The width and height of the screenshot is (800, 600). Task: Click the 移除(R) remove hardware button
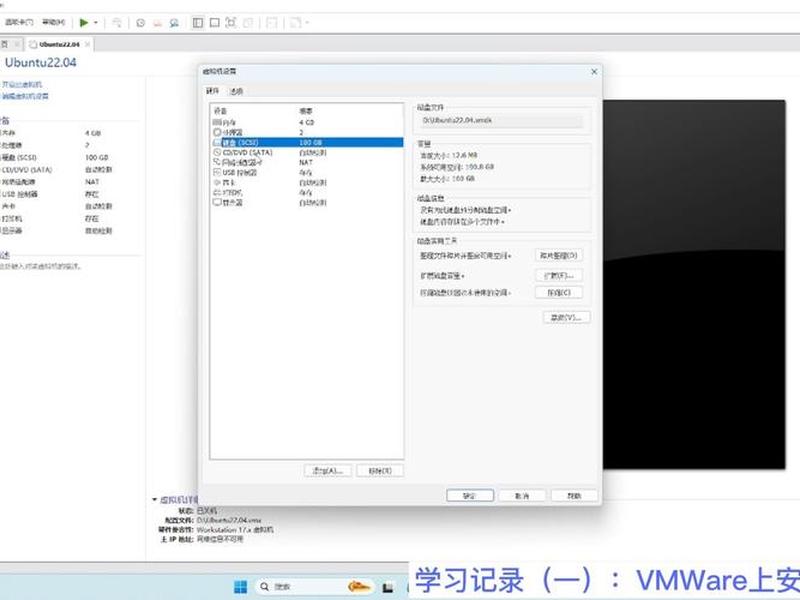(x=380, y=470)
